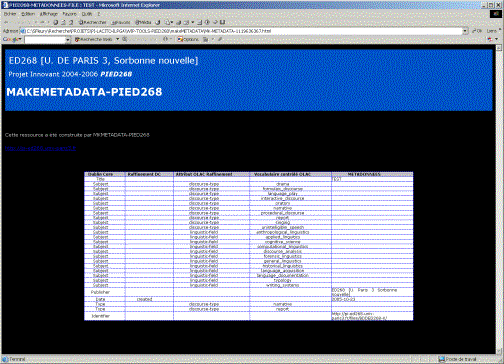Open the Rechercher search toolbar button
The height and width of the screenshot is (364, 504).
pyautogui.click(x=92, y=22)
